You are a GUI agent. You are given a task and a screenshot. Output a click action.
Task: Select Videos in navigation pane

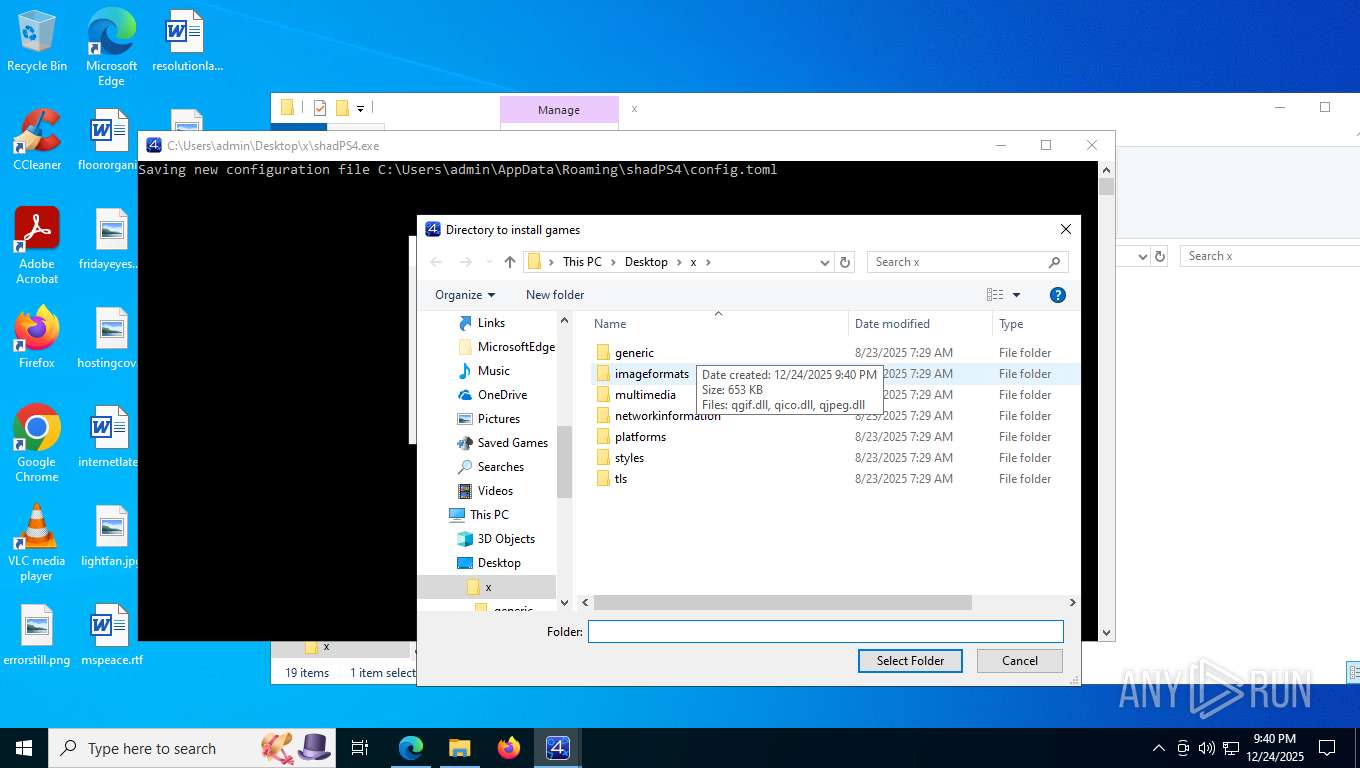tap(495, 491)
